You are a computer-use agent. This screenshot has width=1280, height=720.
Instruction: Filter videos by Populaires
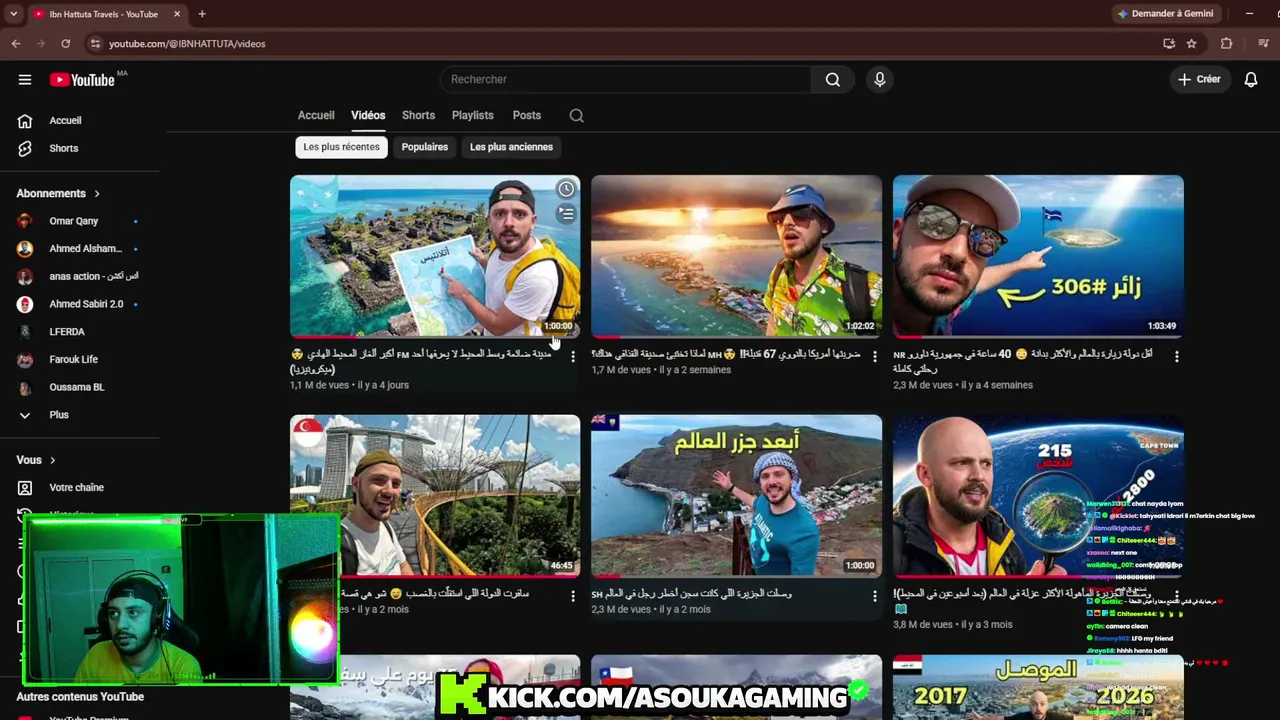point(425,147)
